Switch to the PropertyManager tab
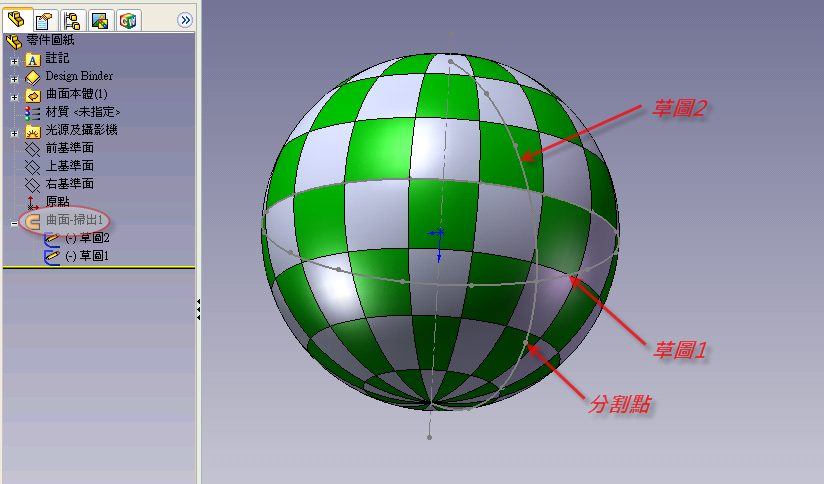 point(45,20)
